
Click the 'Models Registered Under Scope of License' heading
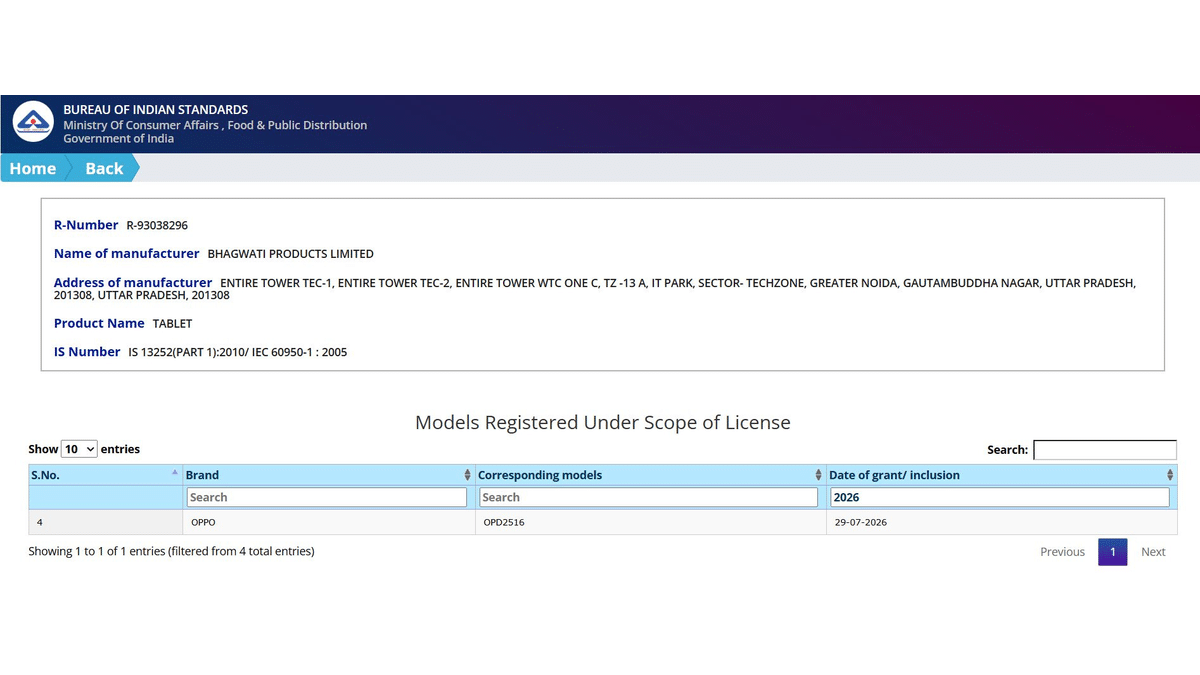pyautogui.click(x=603, y=423)
